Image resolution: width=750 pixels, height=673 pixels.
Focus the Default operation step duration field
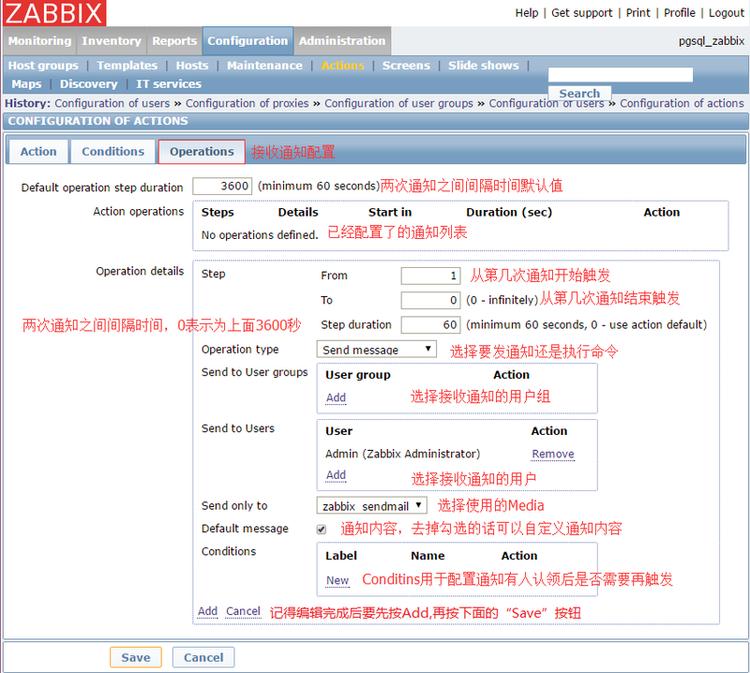point(222,186)
